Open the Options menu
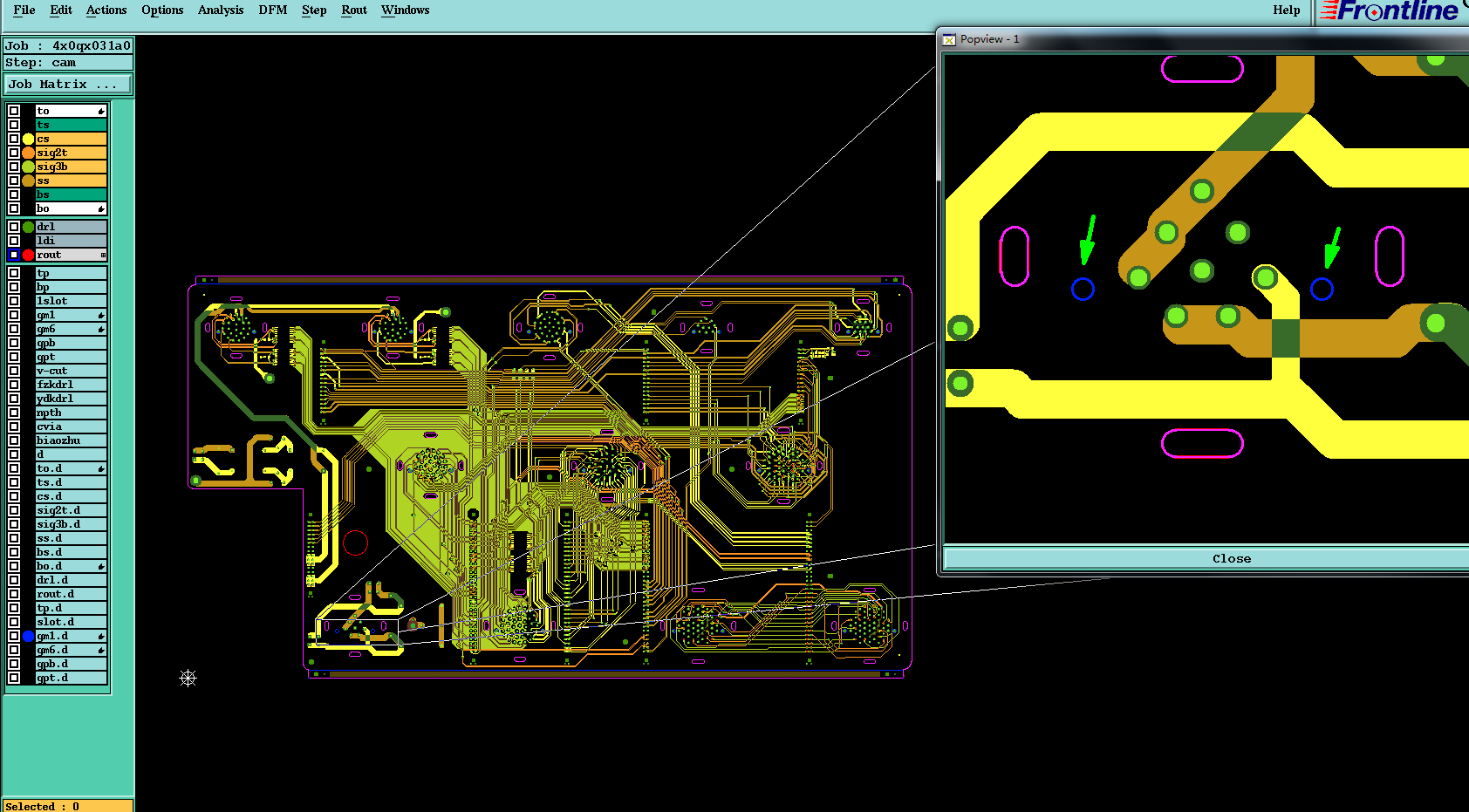Image resolution: width=1469 pixels, height=812 pixels. pyautogui.click(x=162, y=10)
